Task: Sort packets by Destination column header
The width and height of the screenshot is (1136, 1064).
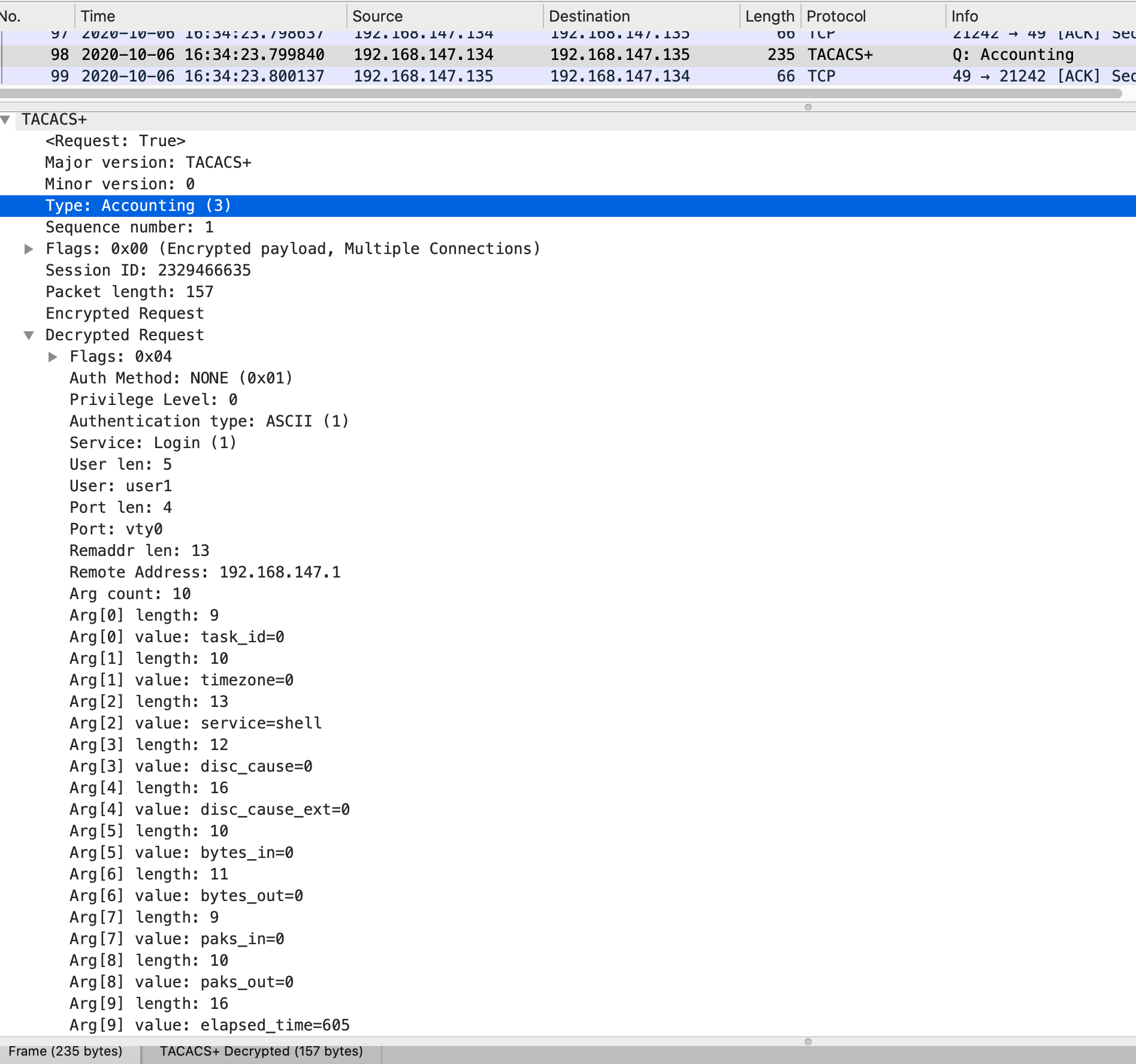Action: [642, 16]
